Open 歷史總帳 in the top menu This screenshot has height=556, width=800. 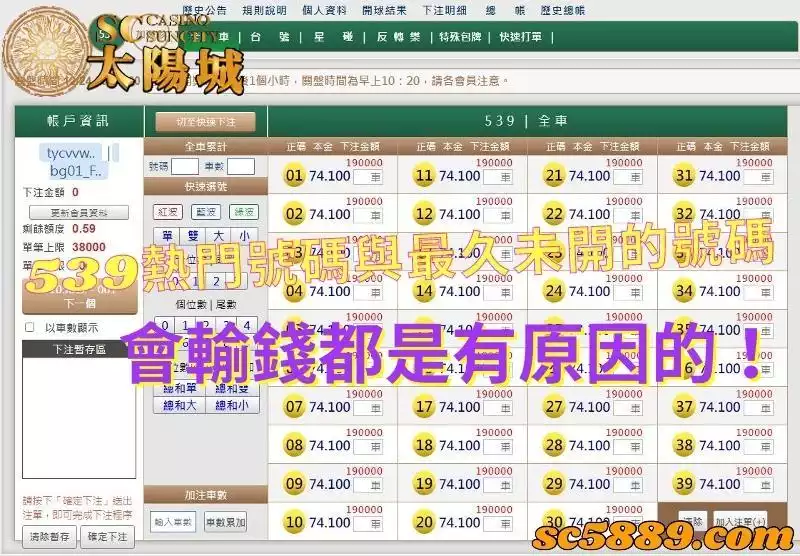click(563, 10)
